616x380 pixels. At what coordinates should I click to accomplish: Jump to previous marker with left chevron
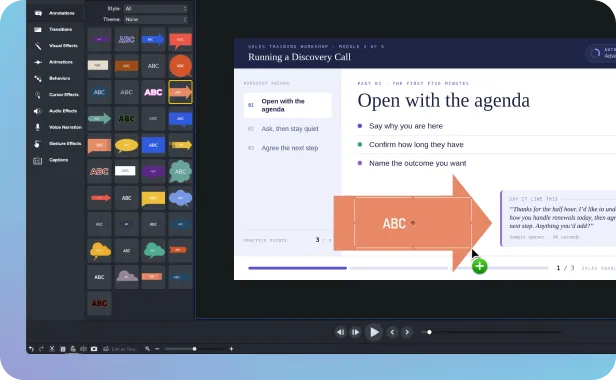392,332
